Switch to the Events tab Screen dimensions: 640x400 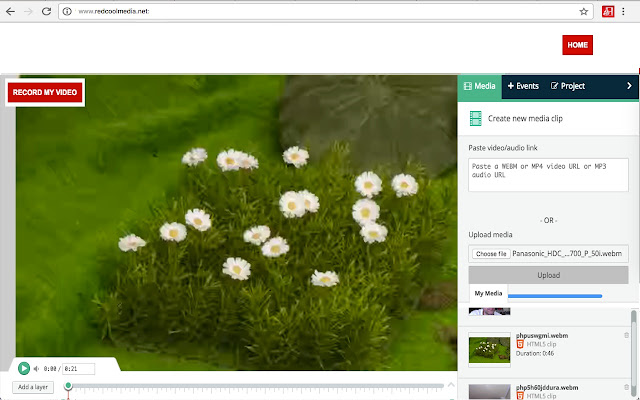pos(523,86)
